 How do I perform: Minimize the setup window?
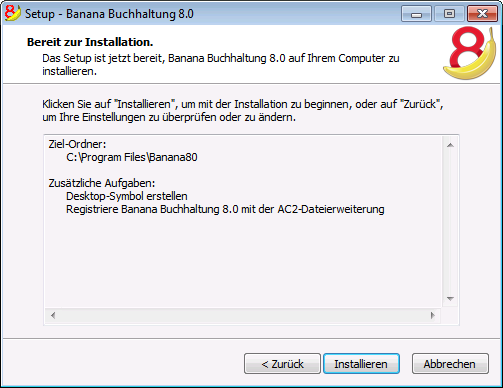(416, 14)
